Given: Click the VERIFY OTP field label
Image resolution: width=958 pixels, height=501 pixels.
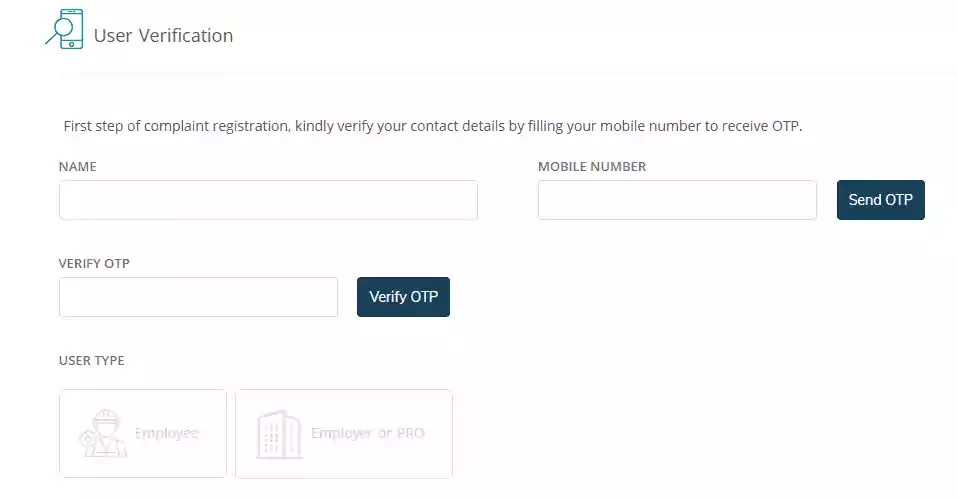Looking at the screenshot, I should (x=94, y=263).
